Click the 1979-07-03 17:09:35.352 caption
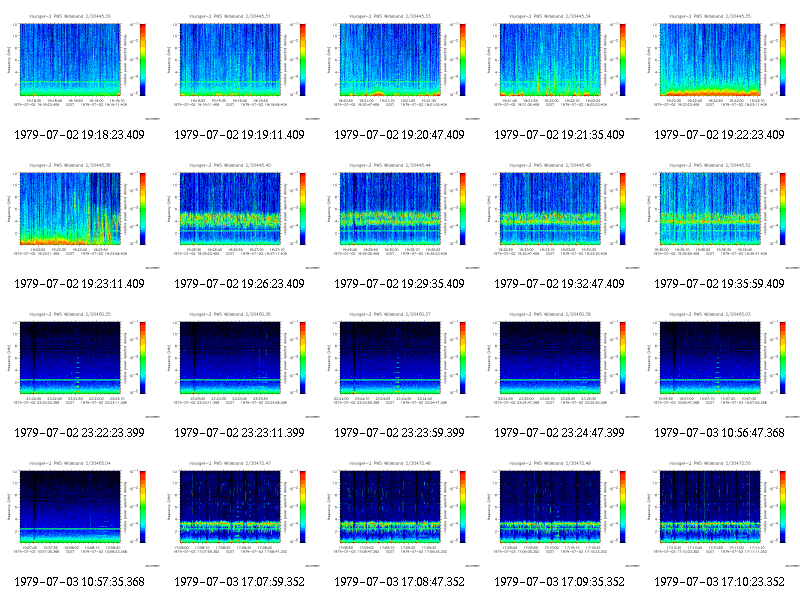Screen dimensions: 800x596 coord(560,582)
